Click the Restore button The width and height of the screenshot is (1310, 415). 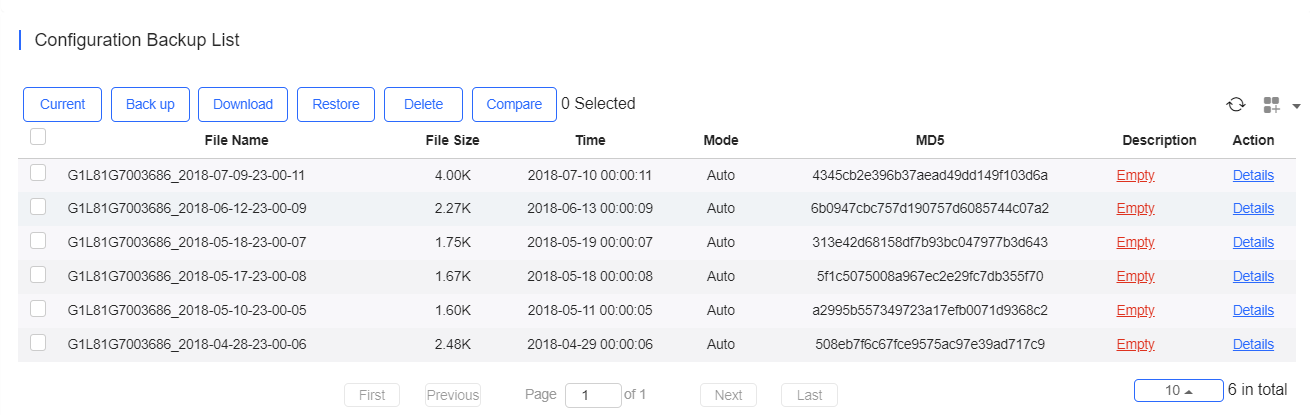(x=336, y=104)
